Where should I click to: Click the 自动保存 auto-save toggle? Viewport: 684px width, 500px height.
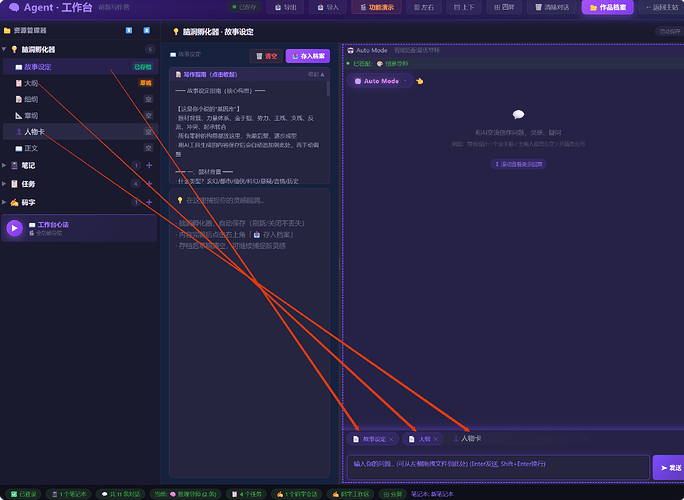coord(669,31)
